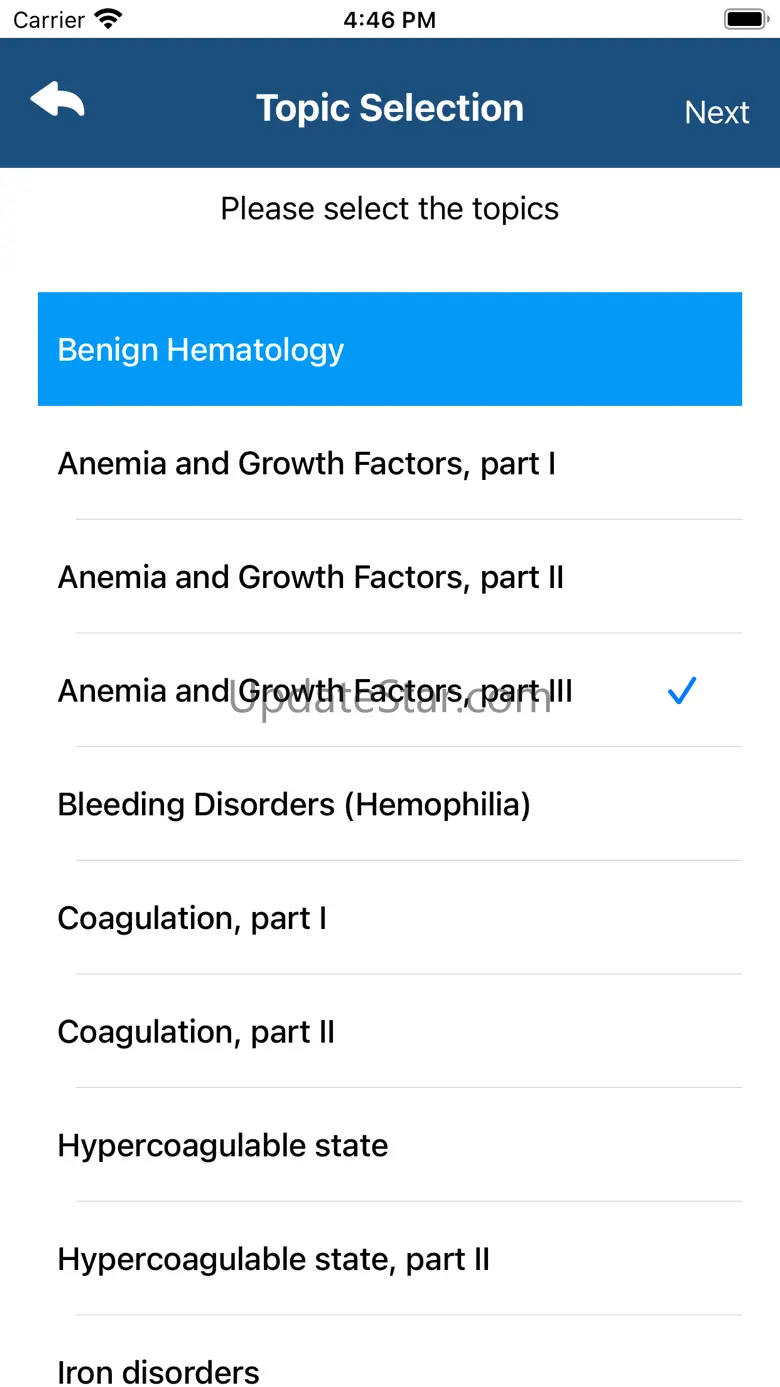Pick Hypercoagulable state, part II

(x=273, y=1259)
